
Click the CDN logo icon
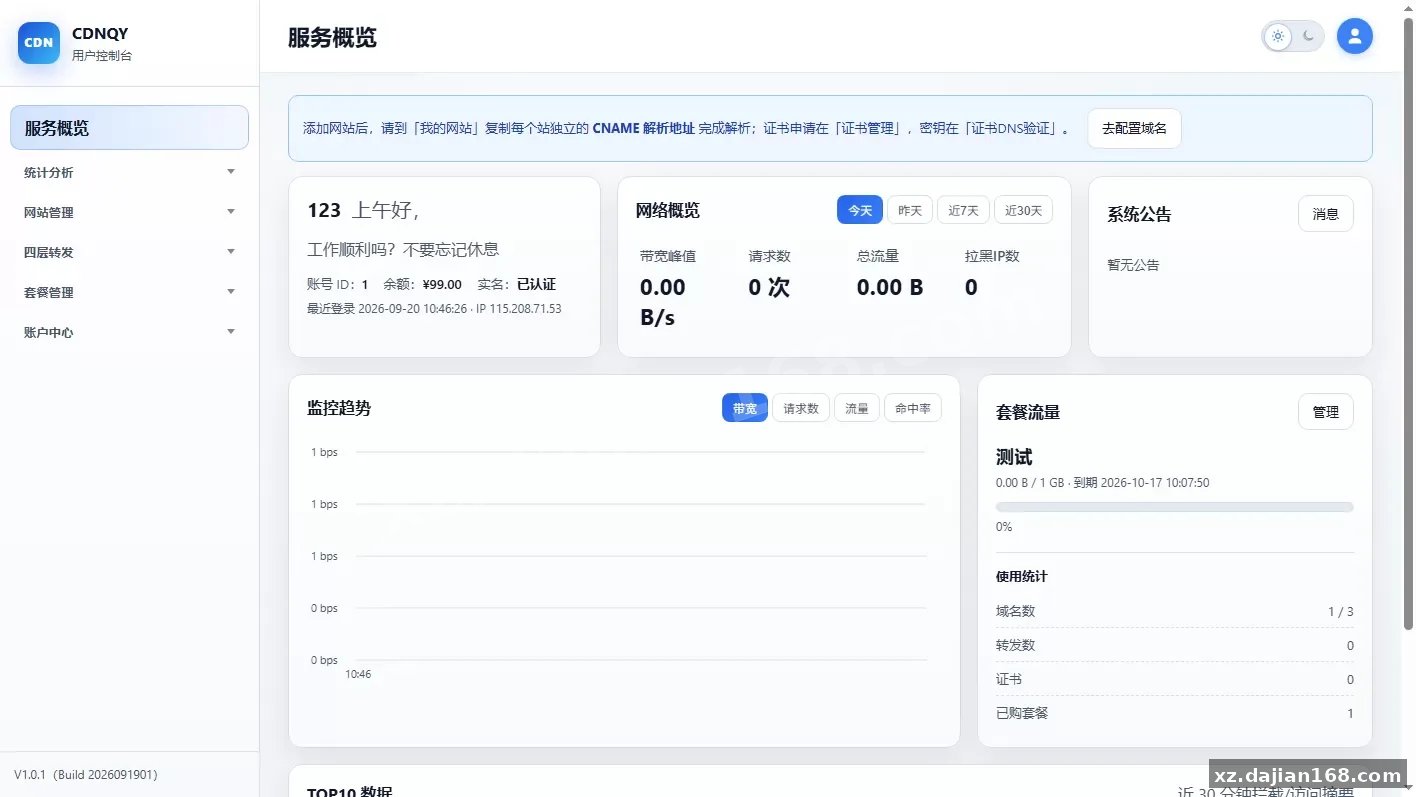(x=39, y=43)
